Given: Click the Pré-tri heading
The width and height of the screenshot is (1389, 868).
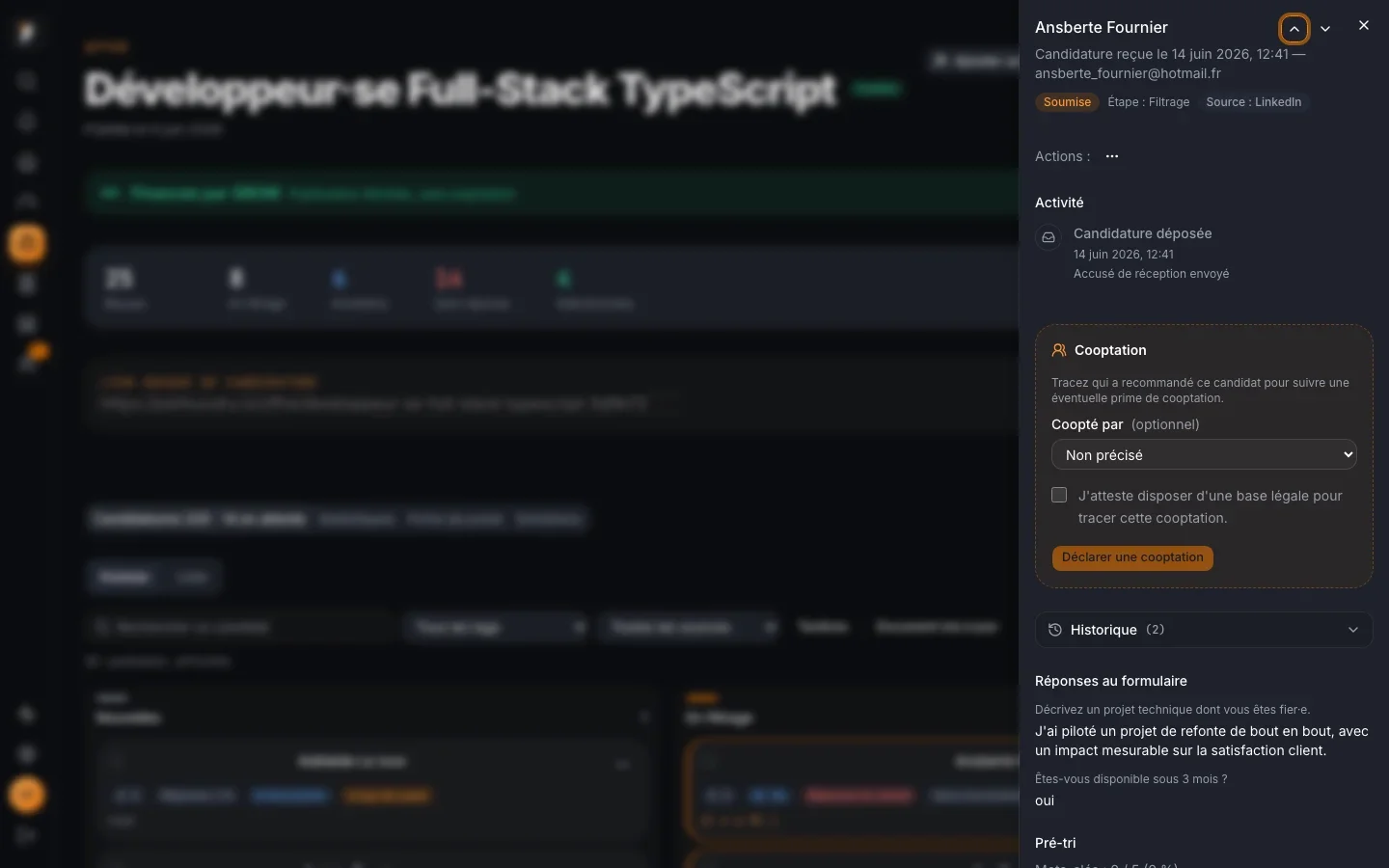Looking at the screenshot, I should click(1055, 843).
